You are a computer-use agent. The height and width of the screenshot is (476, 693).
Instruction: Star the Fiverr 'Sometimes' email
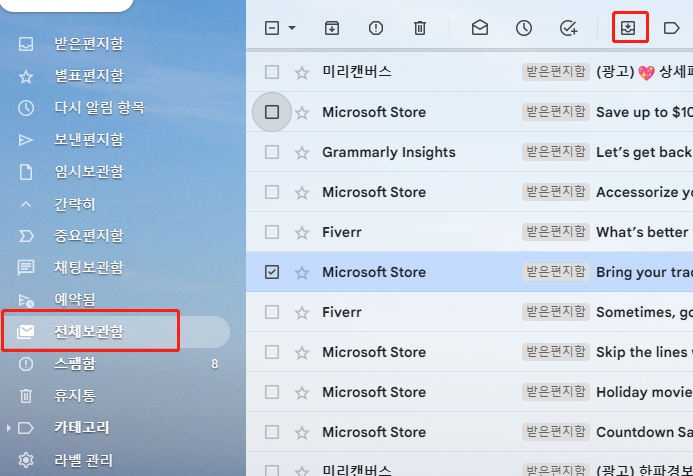pos(302,312)
